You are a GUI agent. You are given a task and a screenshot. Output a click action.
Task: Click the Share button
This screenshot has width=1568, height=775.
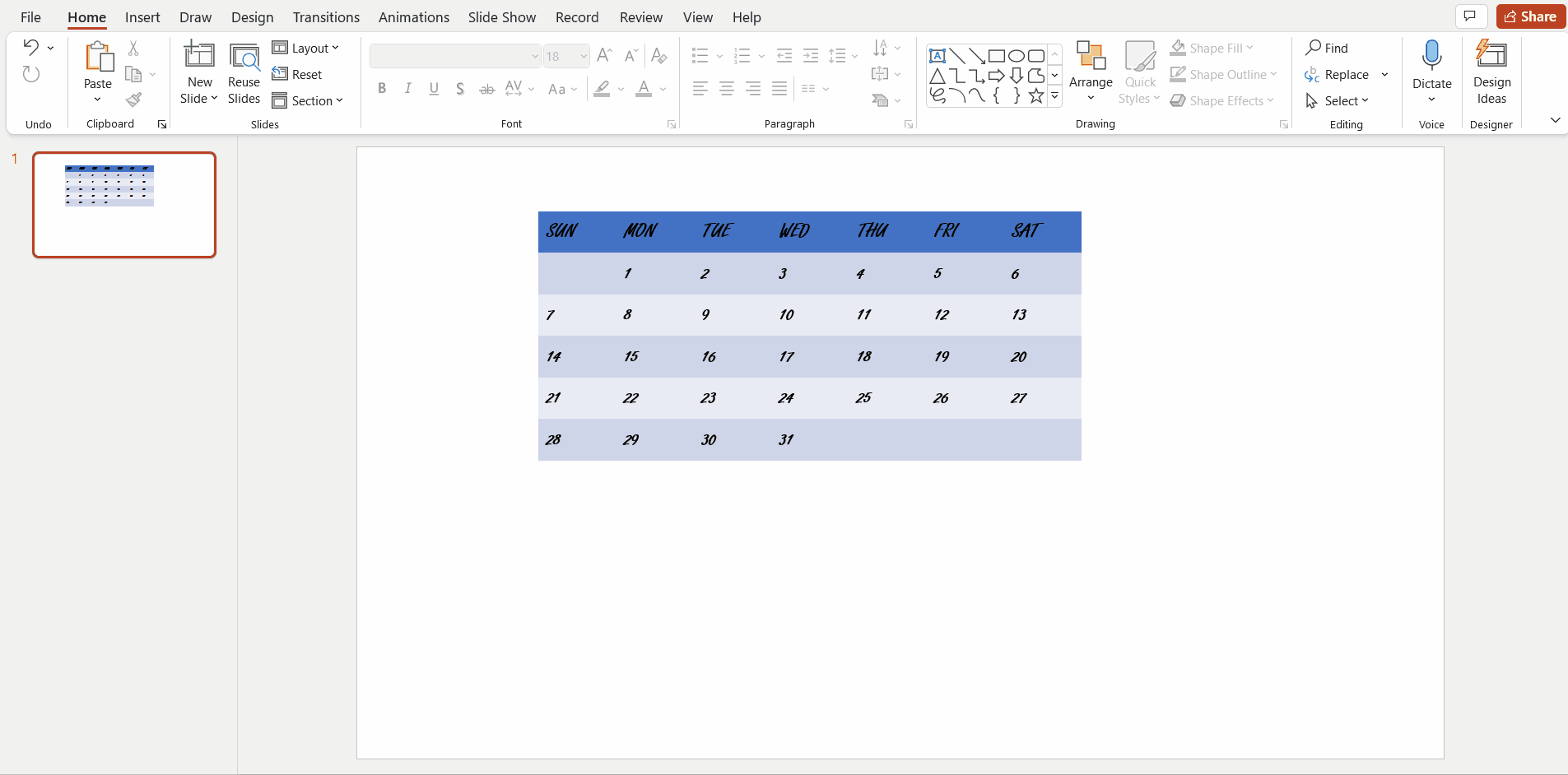(x=1530, y=16)
